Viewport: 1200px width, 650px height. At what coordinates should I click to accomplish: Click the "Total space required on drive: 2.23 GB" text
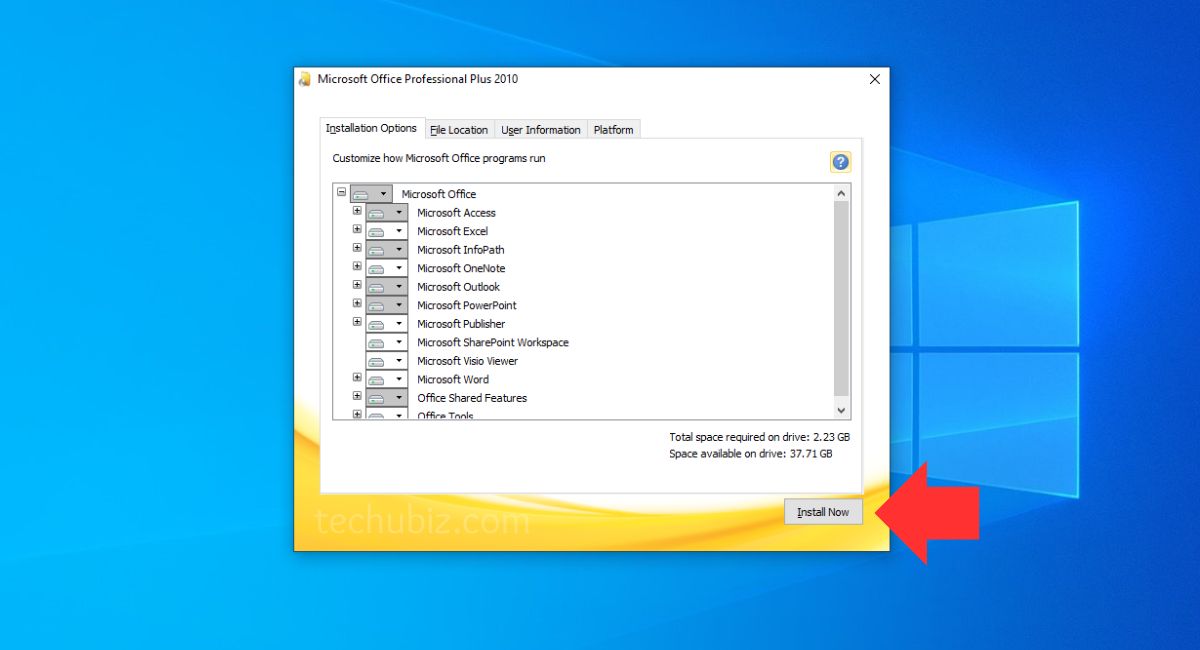click(760, 437)
